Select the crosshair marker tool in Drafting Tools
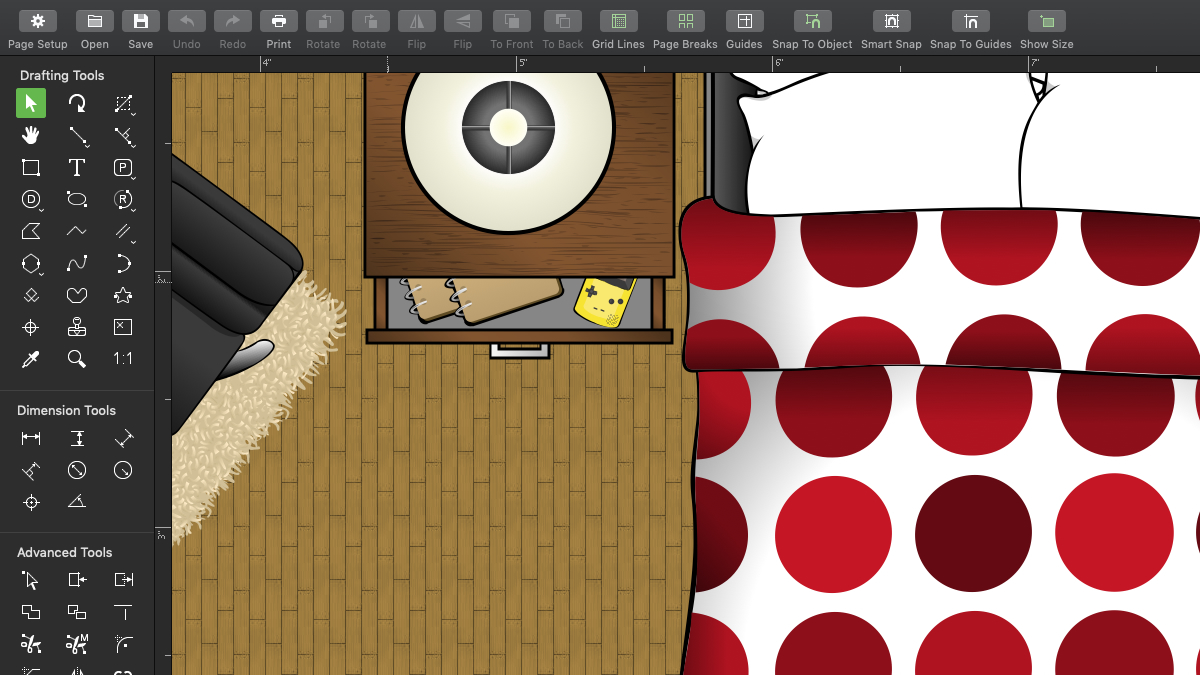The height and width of the screenshot is (675, 1200). pyautogui.click(x=31, y=327)
